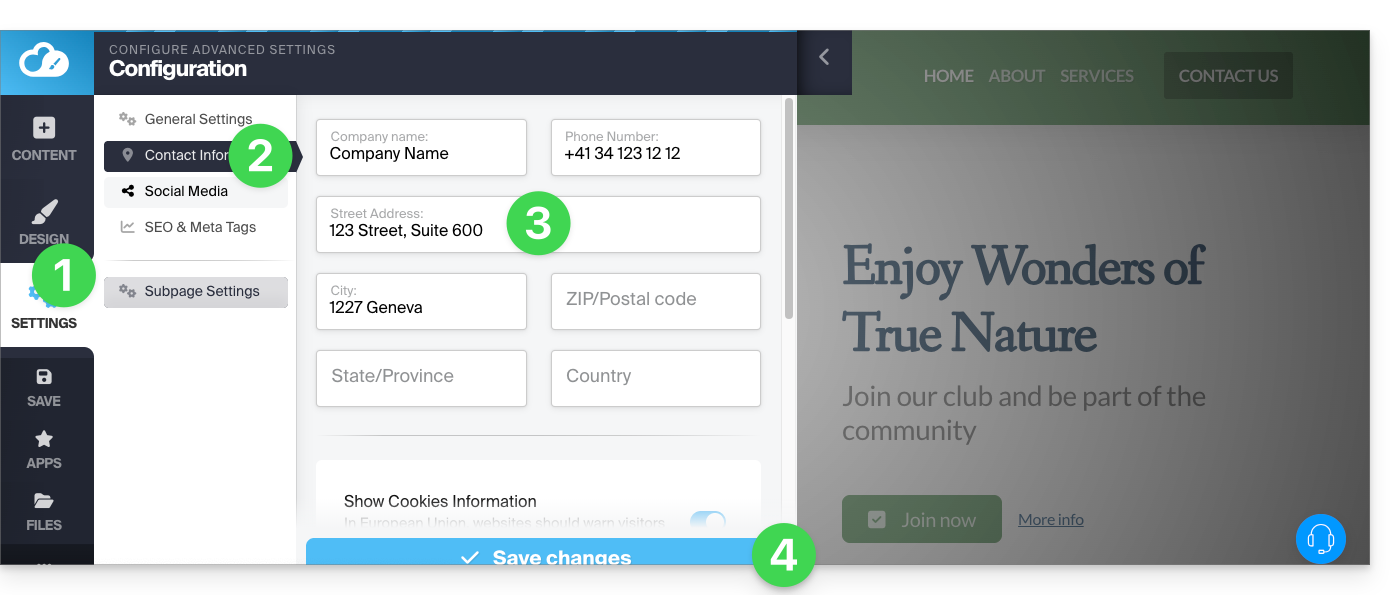Go to HOME in the site preview
This screenshot has width=1400, height=595.
tap(948, 76)
